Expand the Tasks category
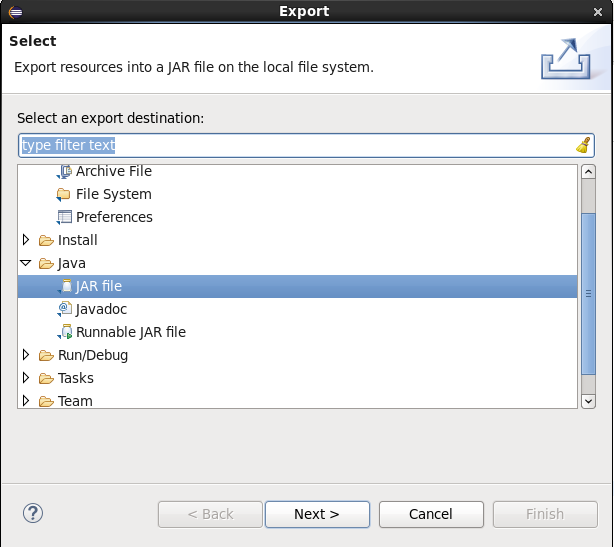Image resolution: width=614 pixels, height=547 pixels. (x=26, y=378)
